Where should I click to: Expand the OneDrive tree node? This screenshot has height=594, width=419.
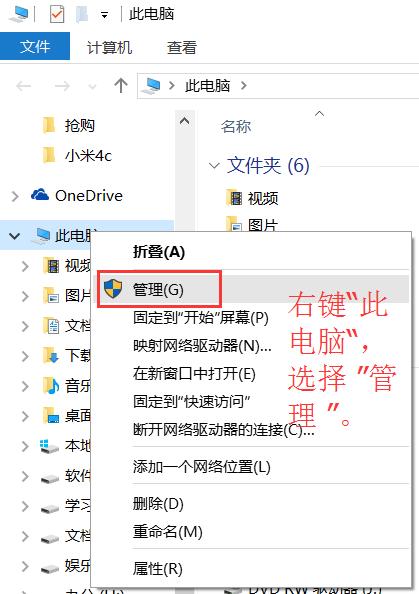(15, 196)
